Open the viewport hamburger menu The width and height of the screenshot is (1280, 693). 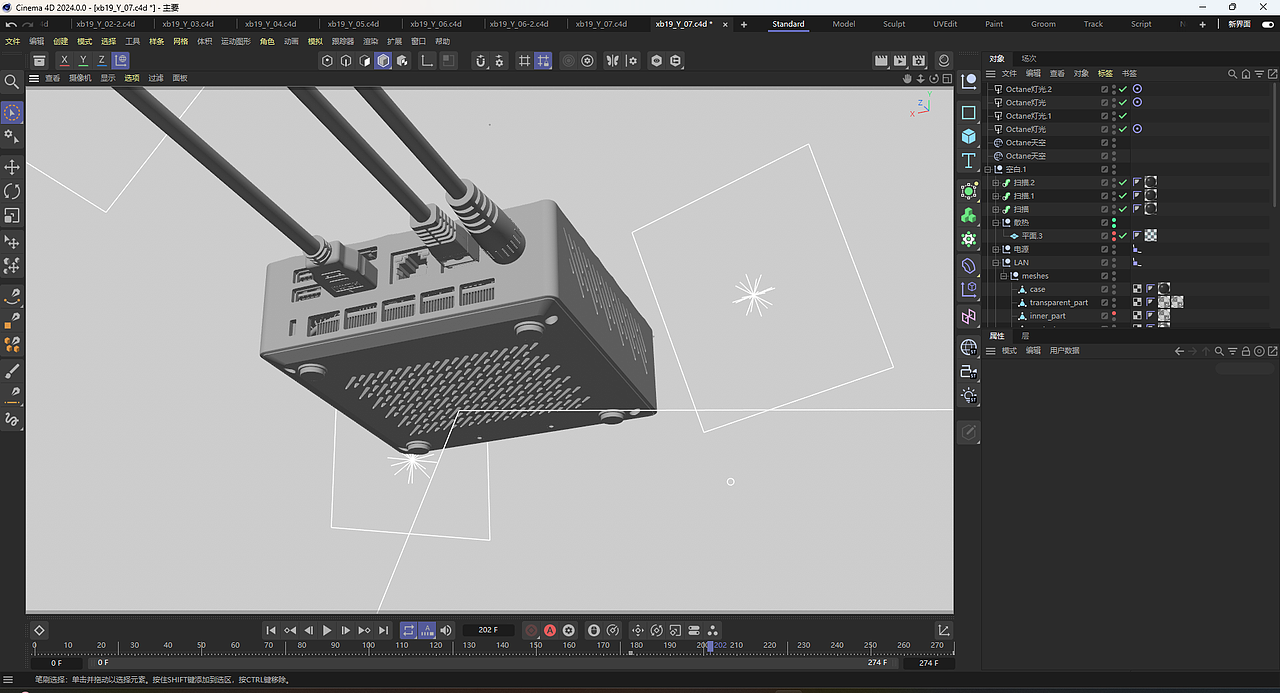coord(34,78)
